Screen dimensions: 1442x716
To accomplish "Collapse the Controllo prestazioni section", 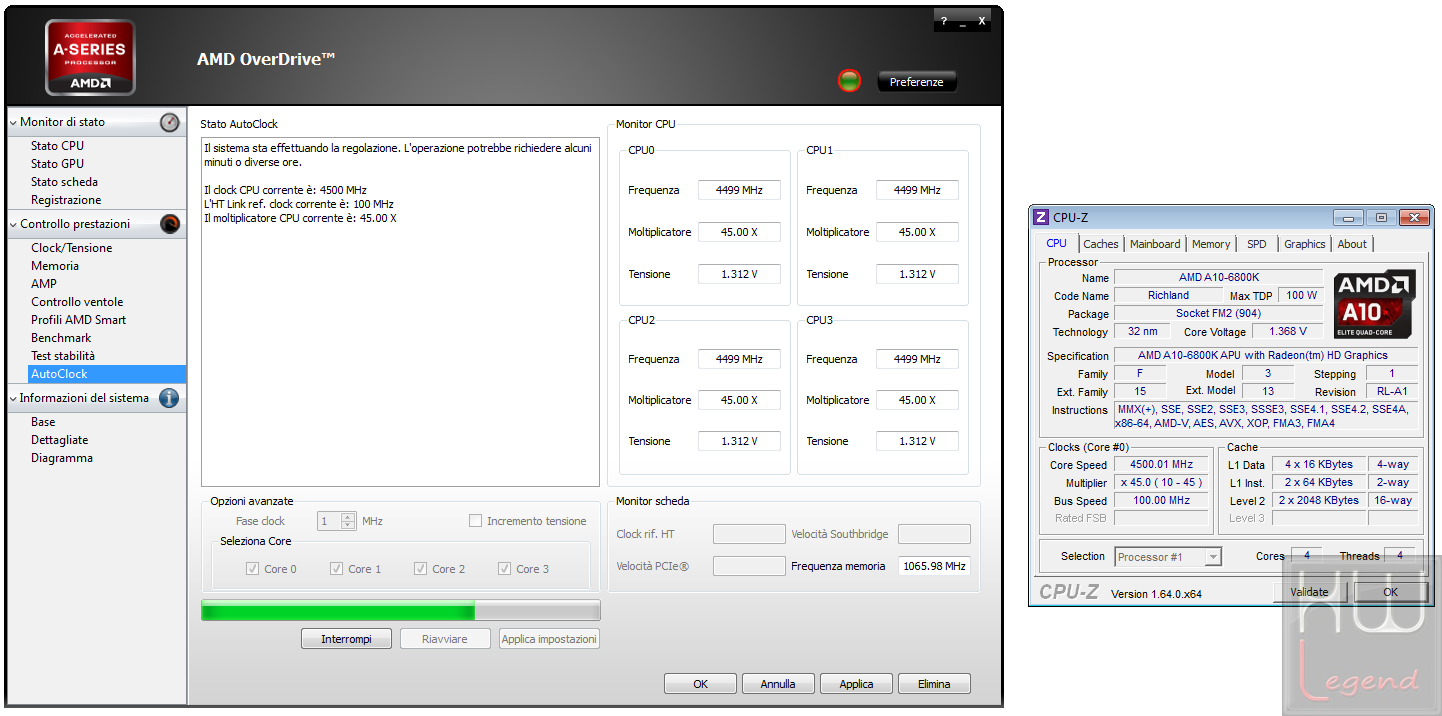I will tap(14, 224).
